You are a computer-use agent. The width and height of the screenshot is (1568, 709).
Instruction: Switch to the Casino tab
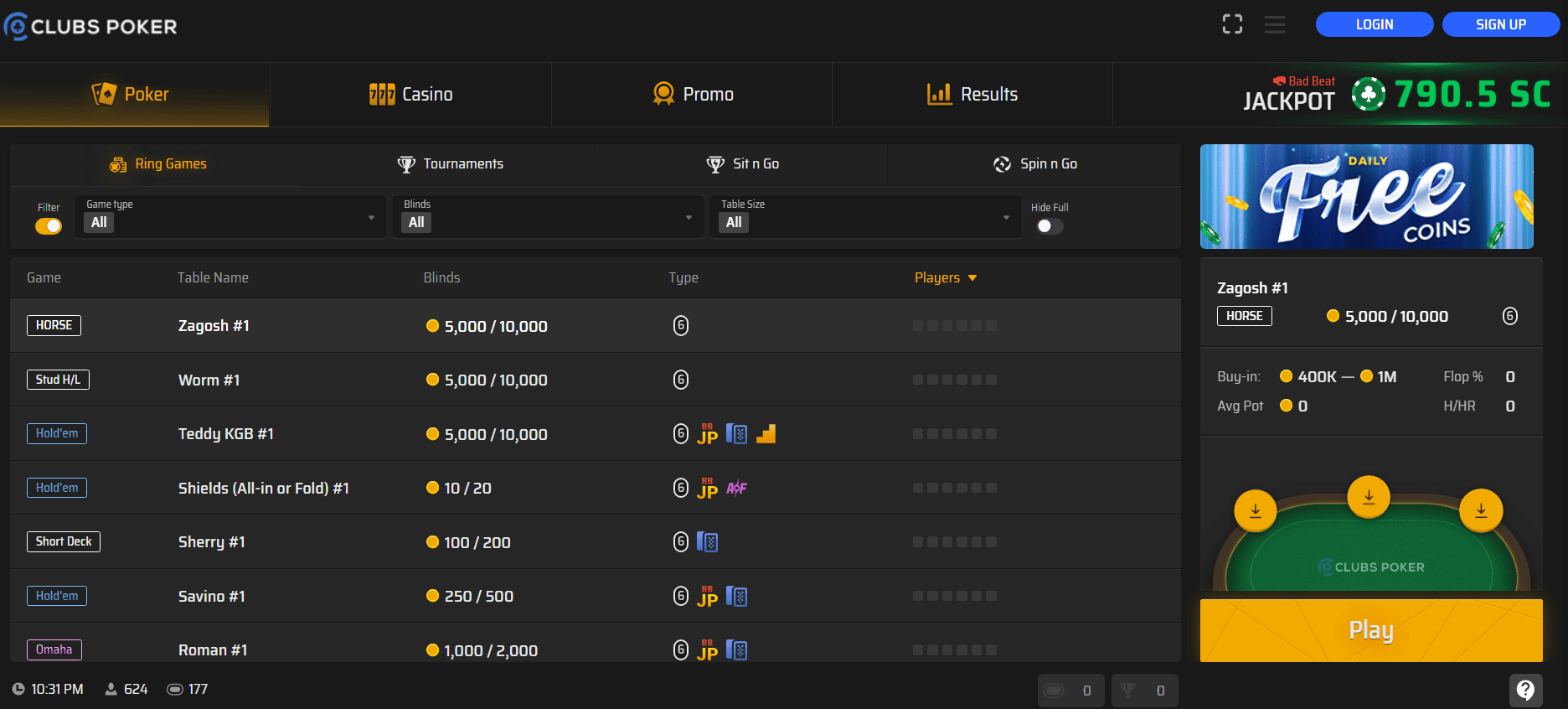pyautogui.click(x=410, y=95)
